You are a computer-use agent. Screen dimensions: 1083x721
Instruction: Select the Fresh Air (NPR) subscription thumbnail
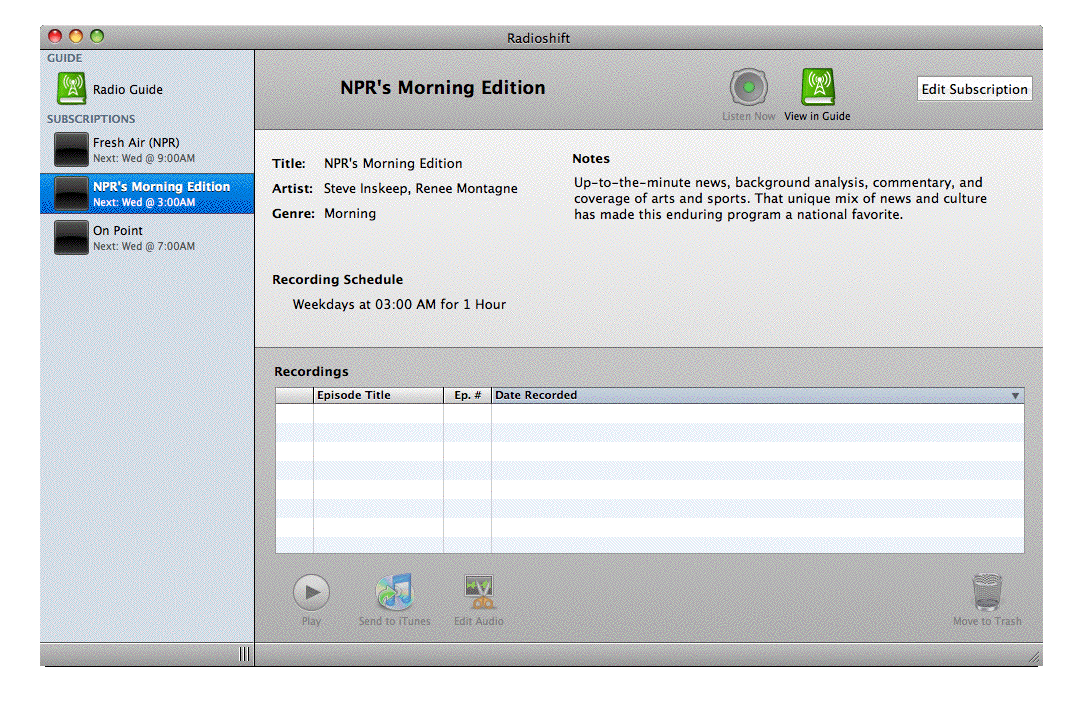[x=71, y=150]
